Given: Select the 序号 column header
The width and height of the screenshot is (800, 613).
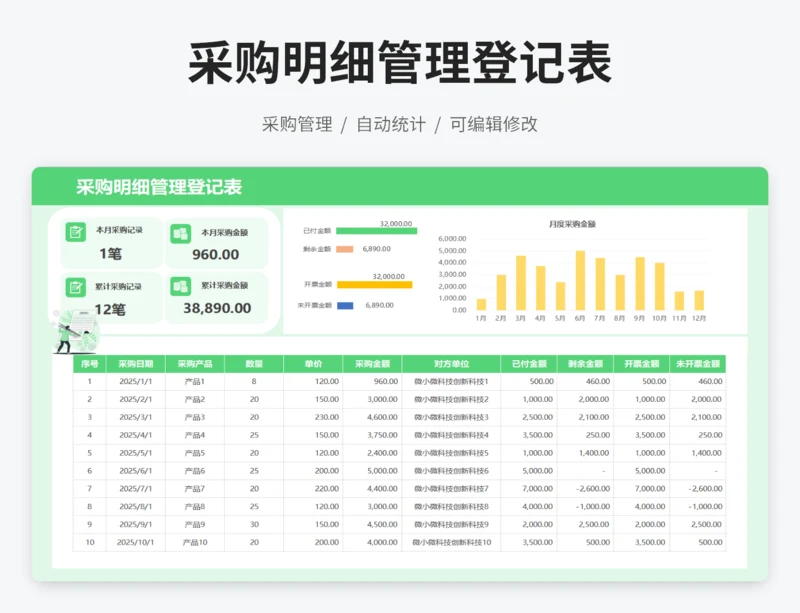Looking at the screenshot, I should [89, 364].
